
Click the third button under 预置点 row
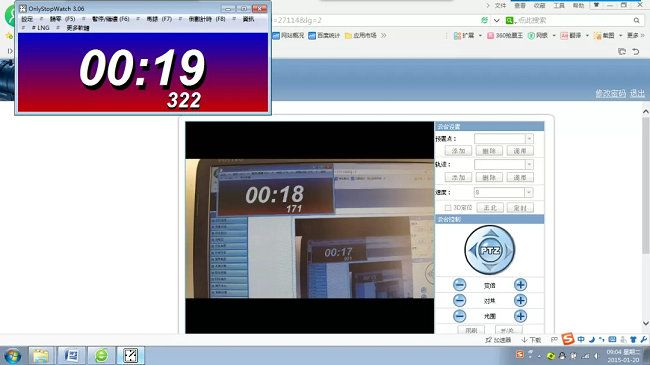[x=520, y=151]
